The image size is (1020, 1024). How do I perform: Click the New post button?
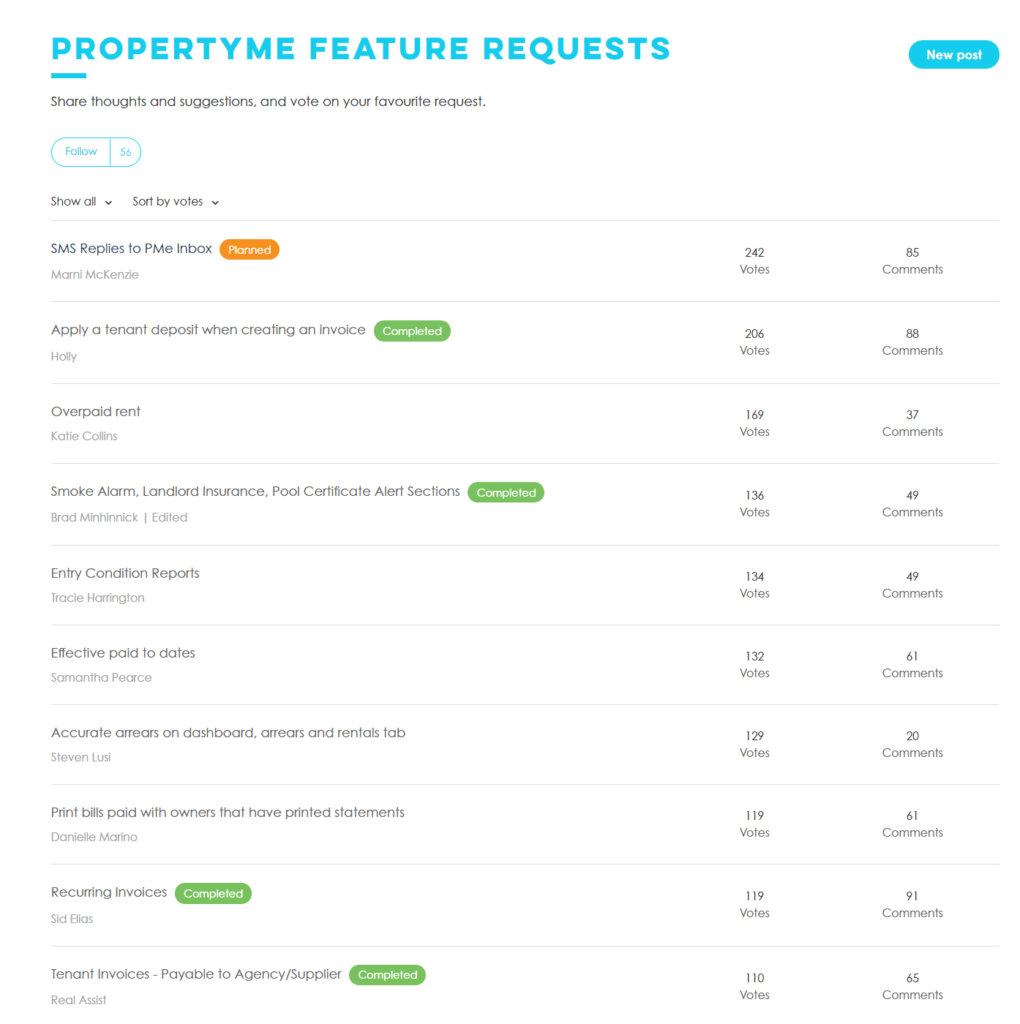coord(953,55)
